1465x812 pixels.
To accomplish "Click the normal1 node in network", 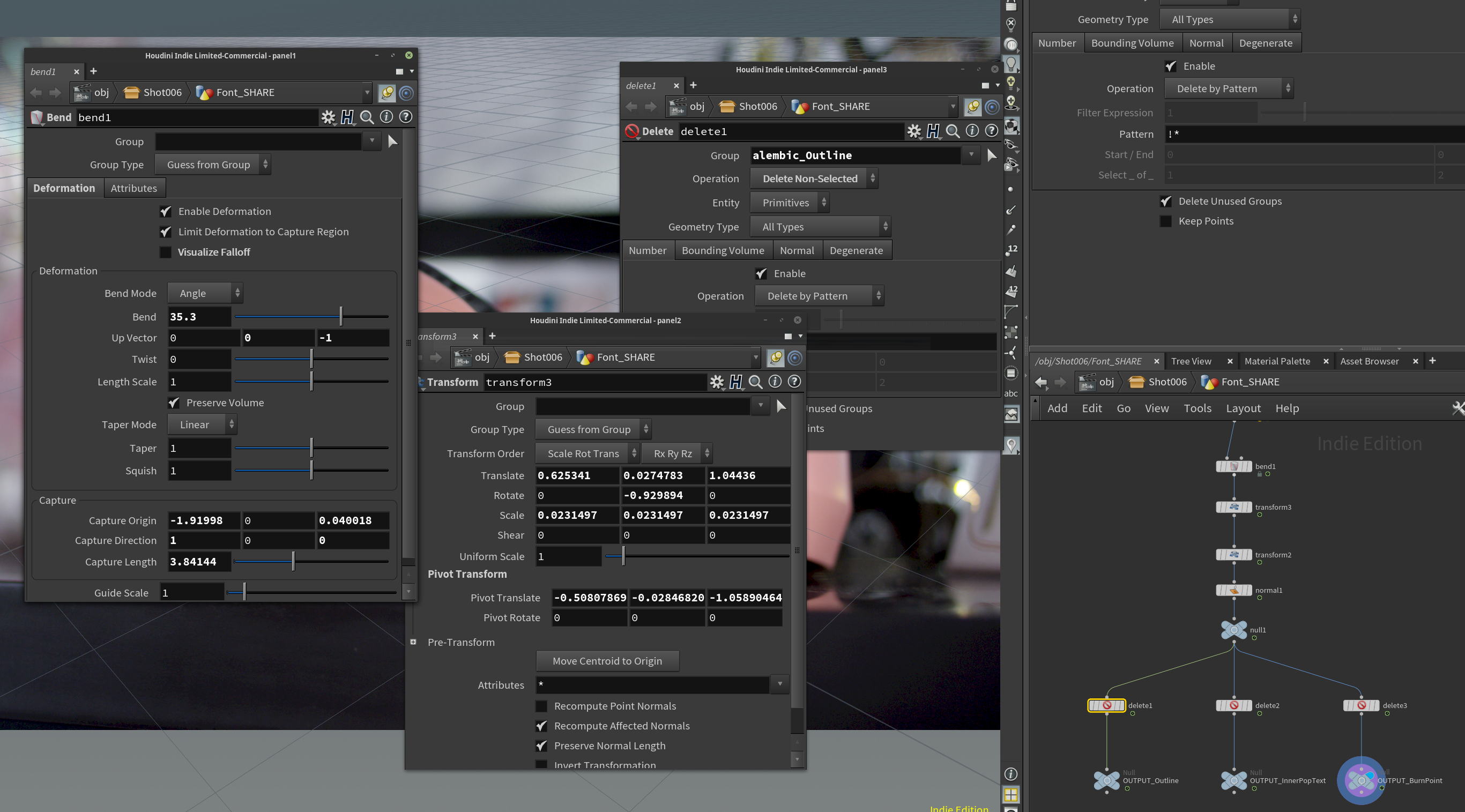I will coord(1233,590).
